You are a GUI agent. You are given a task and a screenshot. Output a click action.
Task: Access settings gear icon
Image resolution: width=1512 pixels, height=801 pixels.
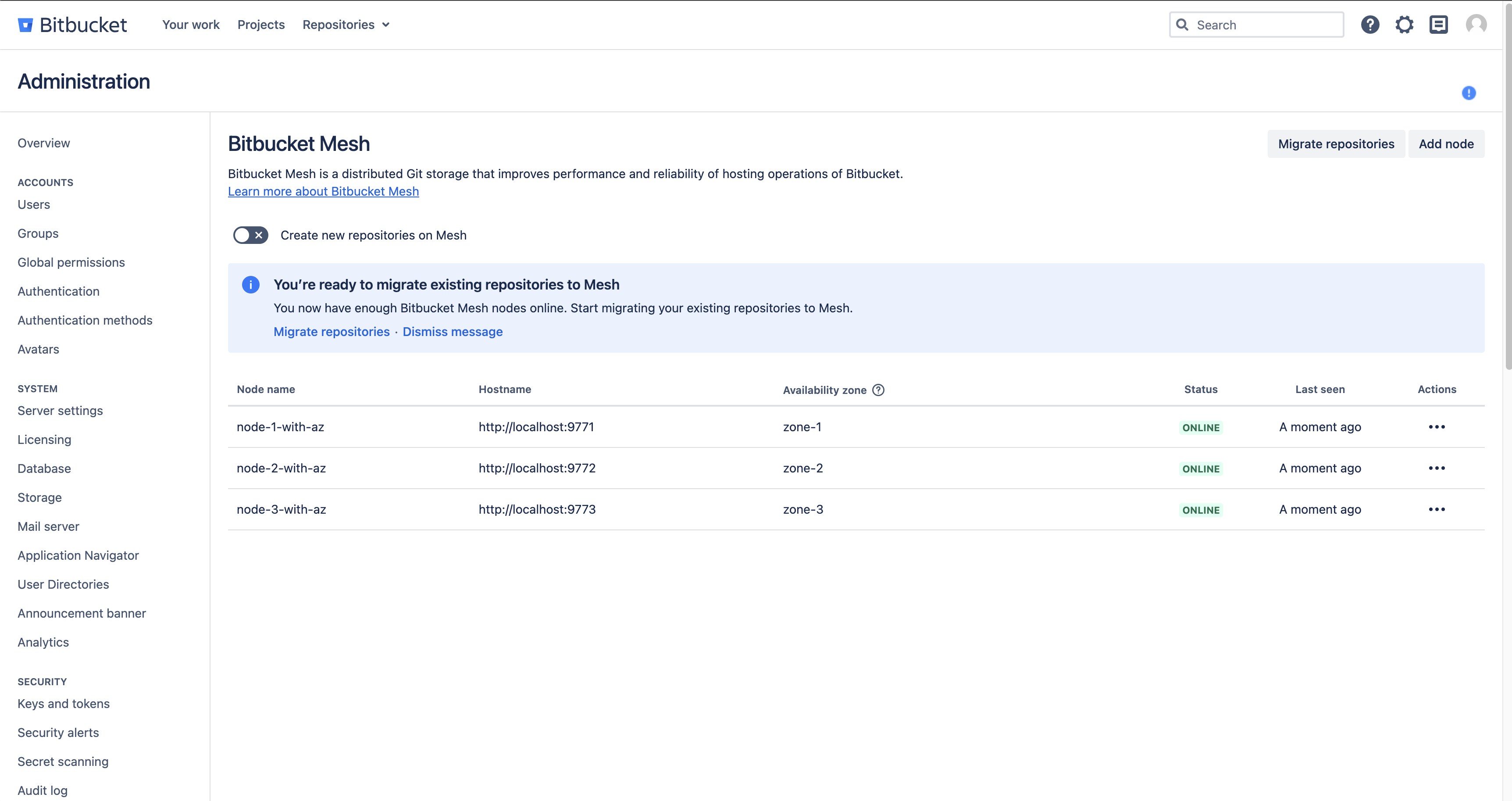[1405, 24]
